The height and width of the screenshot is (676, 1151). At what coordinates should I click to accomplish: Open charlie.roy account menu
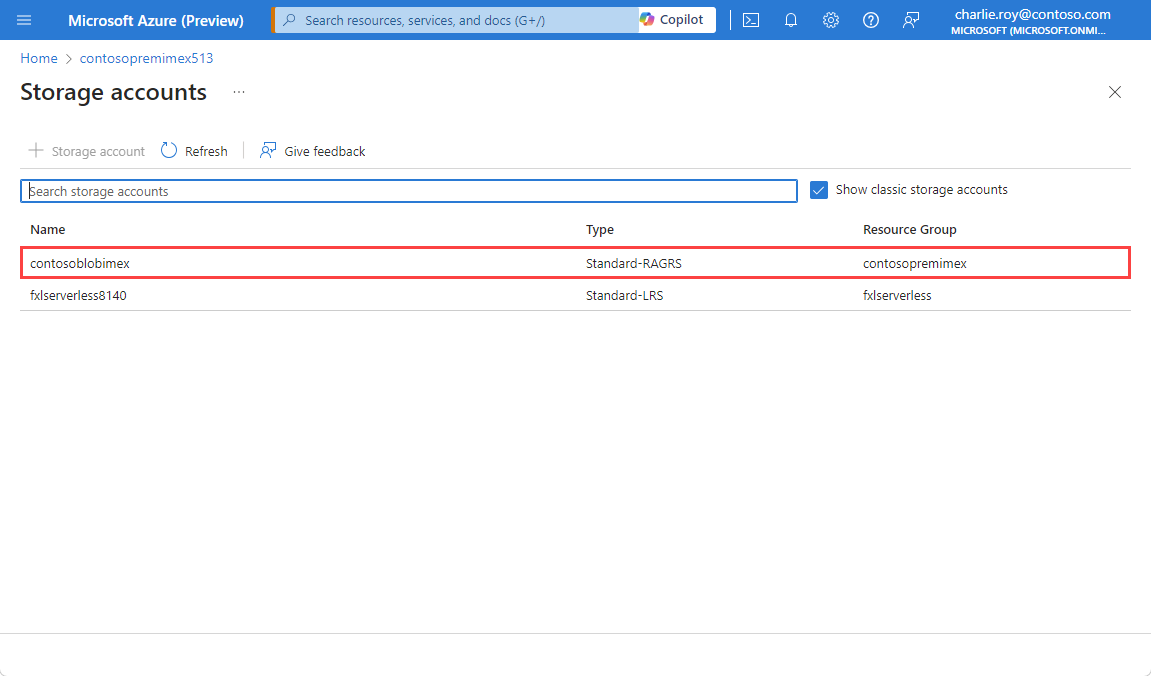click(1032, 20)
